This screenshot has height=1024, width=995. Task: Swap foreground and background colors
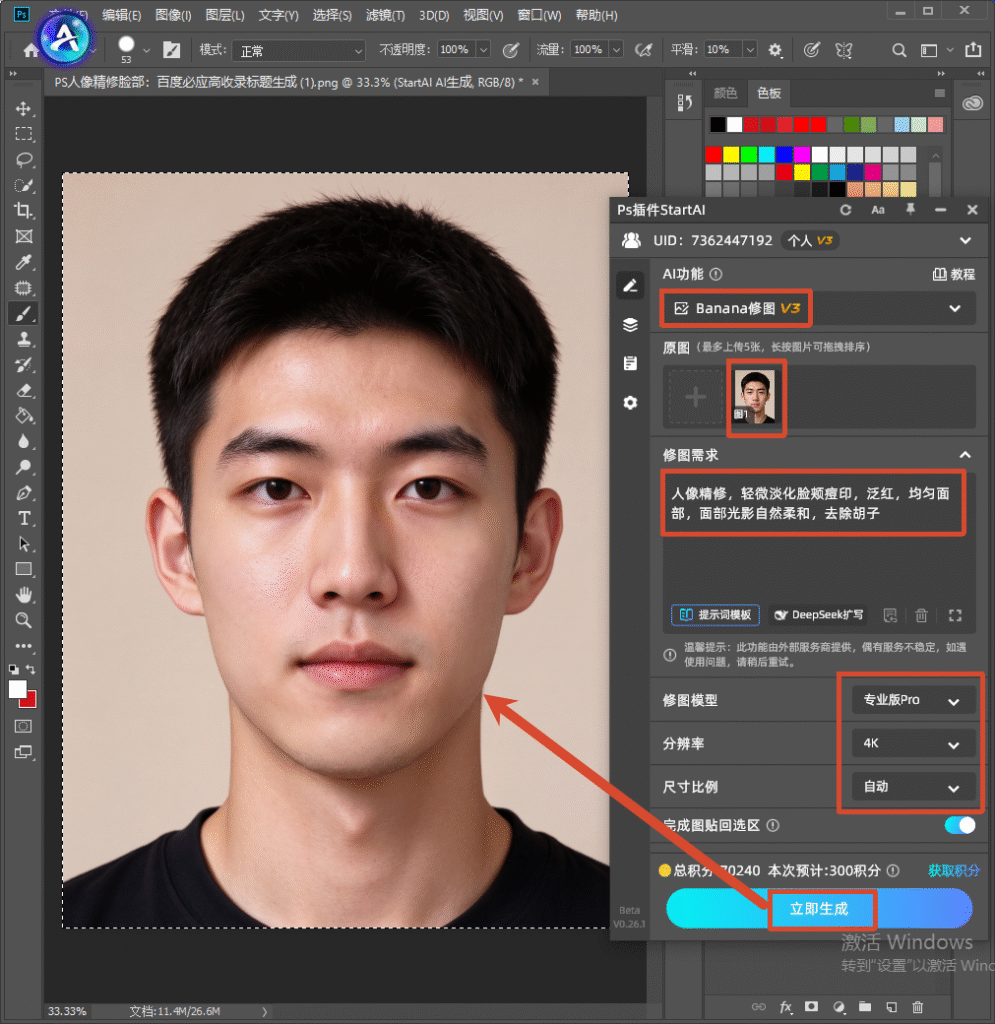coord(31,669)
